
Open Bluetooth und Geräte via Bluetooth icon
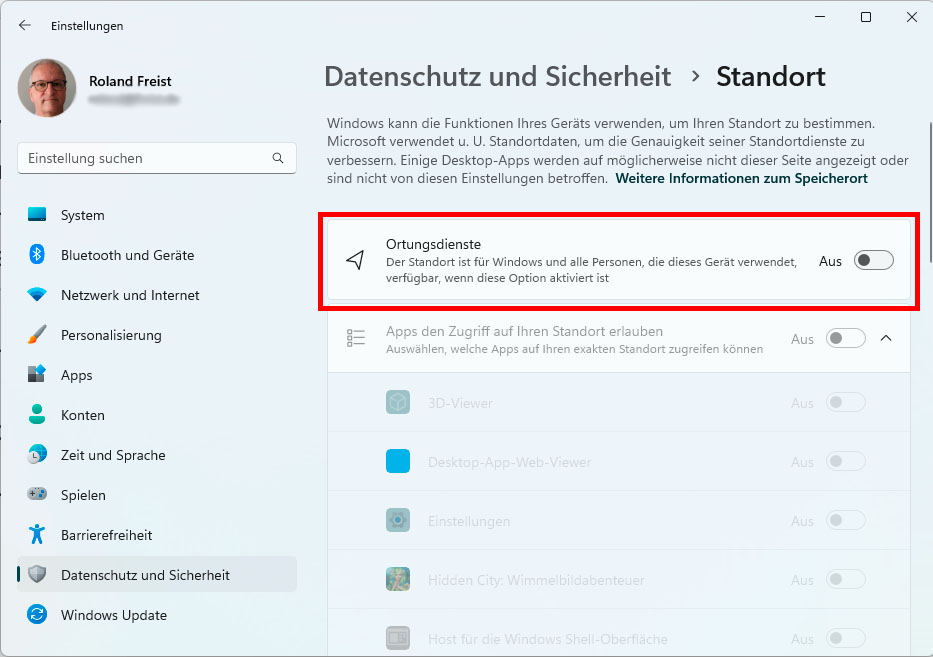point(37,255)
